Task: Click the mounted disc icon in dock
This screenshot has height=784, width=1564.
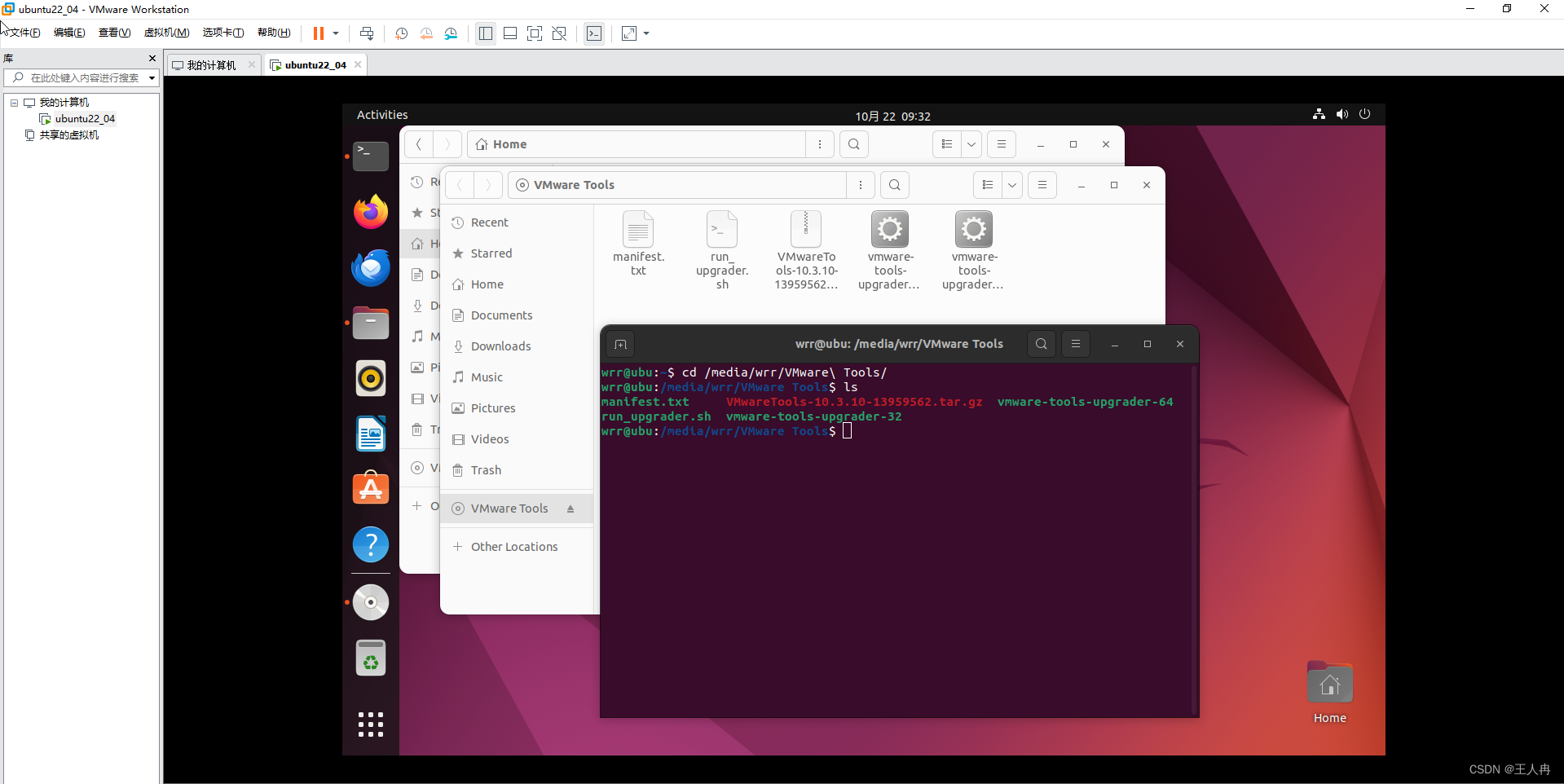Action: pyautogui.click(x=371, y=602)
